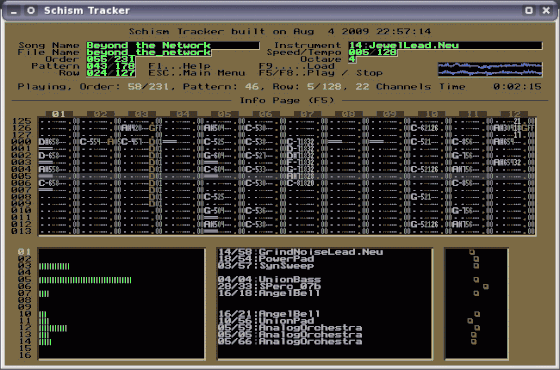Click channel 05 green volume bar
The height and width of the screenshot is (370, 560).
pyautogui.click(x=85, y=280)
